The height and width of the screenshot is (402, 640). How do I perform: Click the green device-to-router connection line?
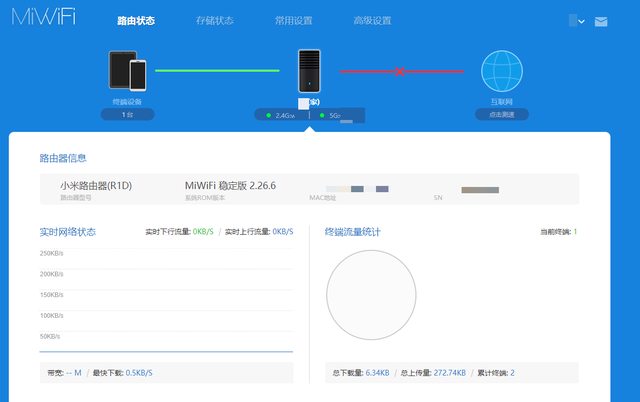tap(215, 71)
